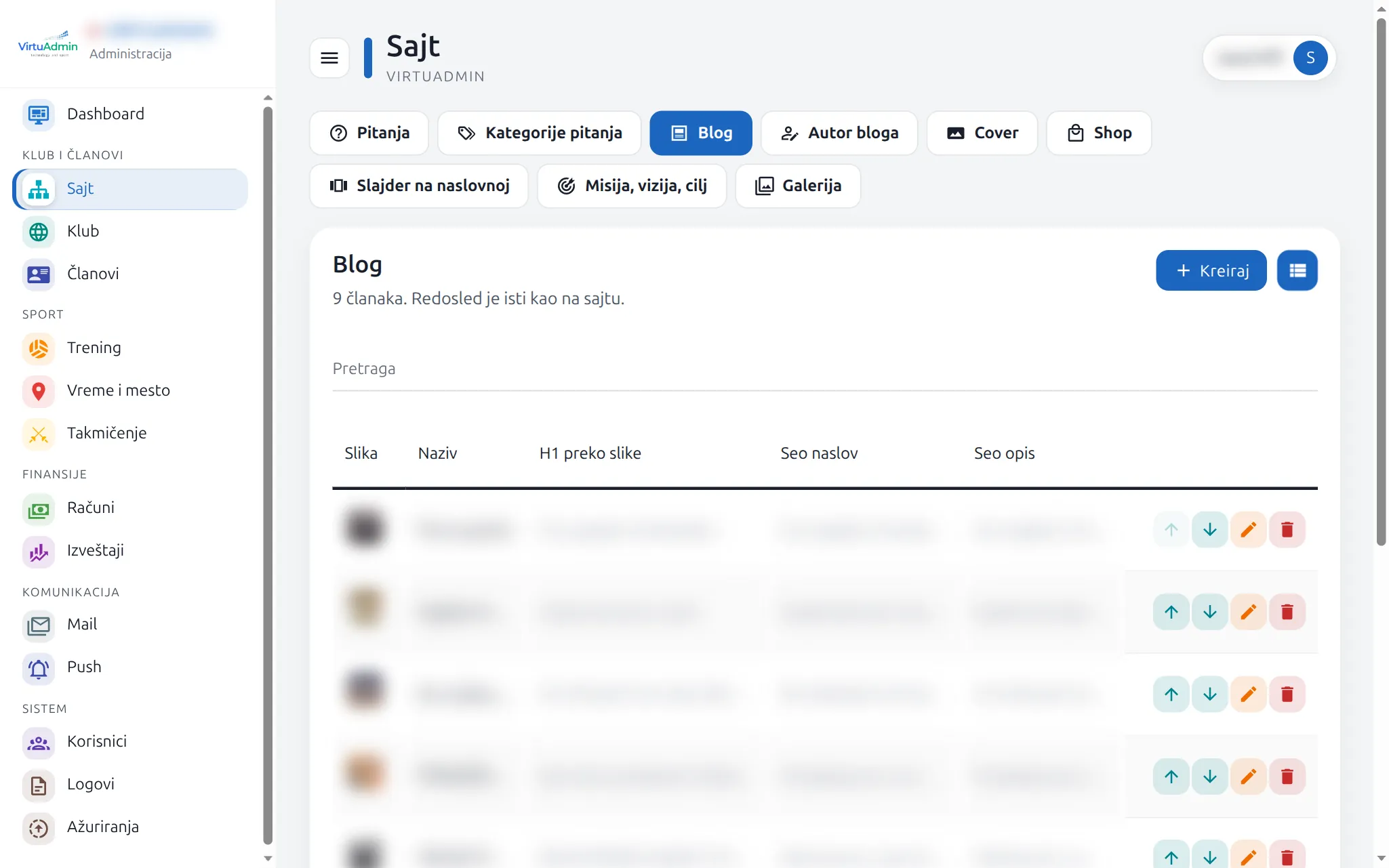Open Misija, vizija, cilj tab
This screenshot has height=868, width=1389.
632,186
